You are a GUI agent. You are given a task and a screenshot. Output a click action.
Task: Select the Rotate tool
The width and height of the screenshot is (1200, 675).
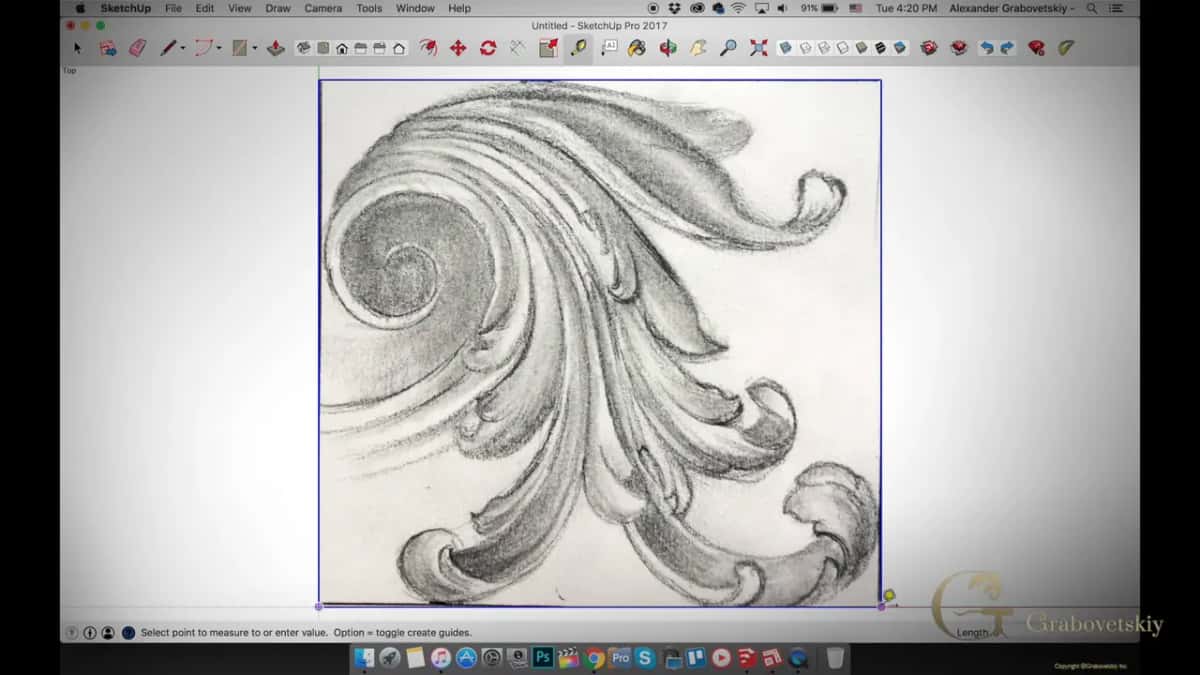pyautogui.click(x=487, y=48)
